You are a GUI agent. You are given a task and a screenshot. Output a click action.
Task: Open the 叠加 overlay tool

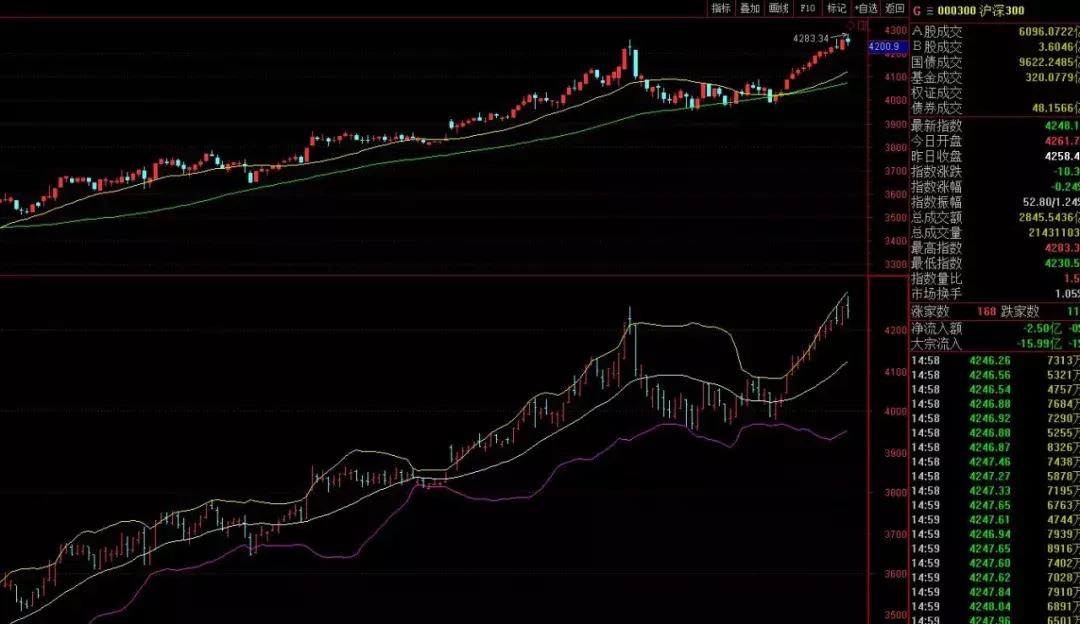tap(749, 8)
